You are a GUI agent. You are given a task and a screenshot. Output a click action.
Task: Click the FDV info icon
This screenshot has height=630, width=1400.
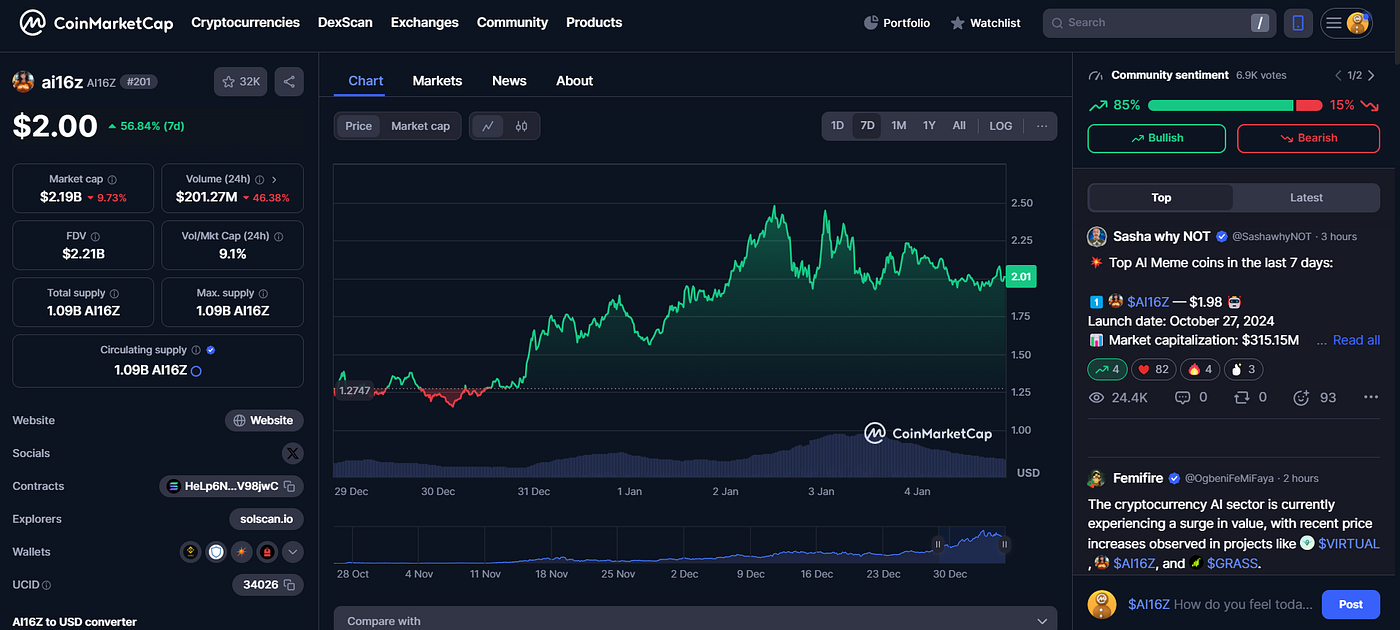95,237
